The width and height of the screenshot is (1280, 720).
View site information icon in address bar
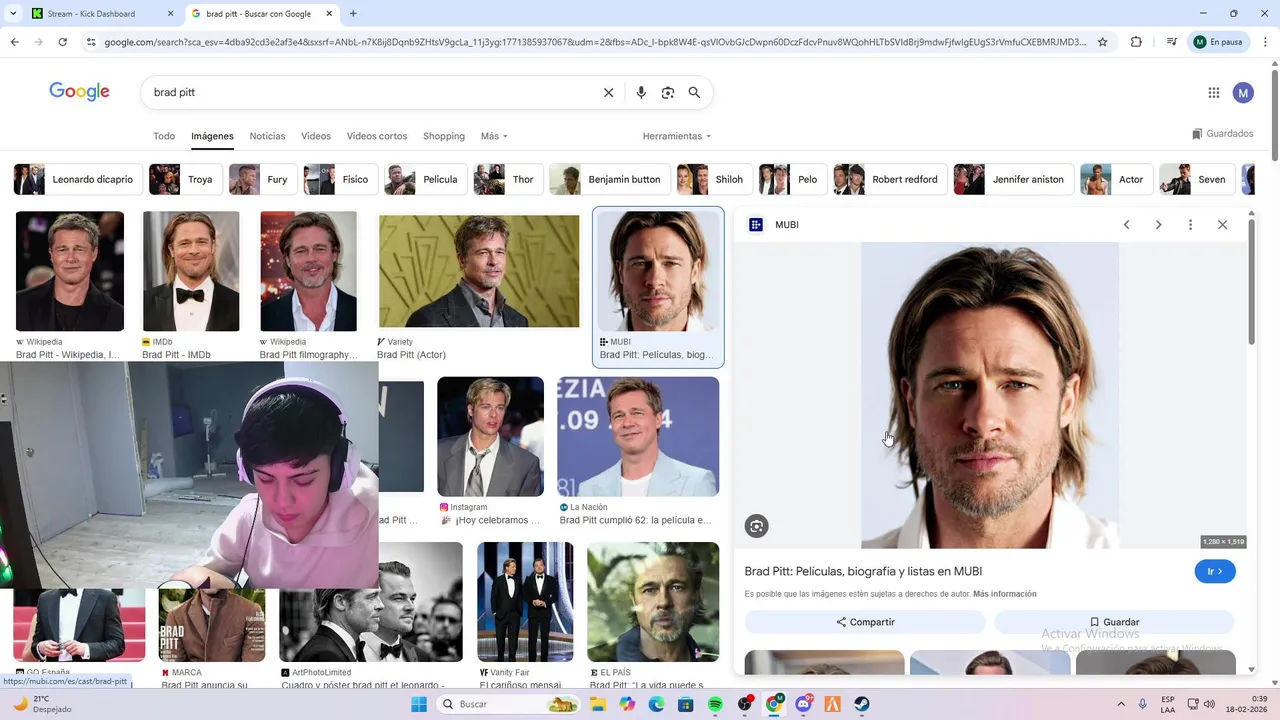(91, 42)
